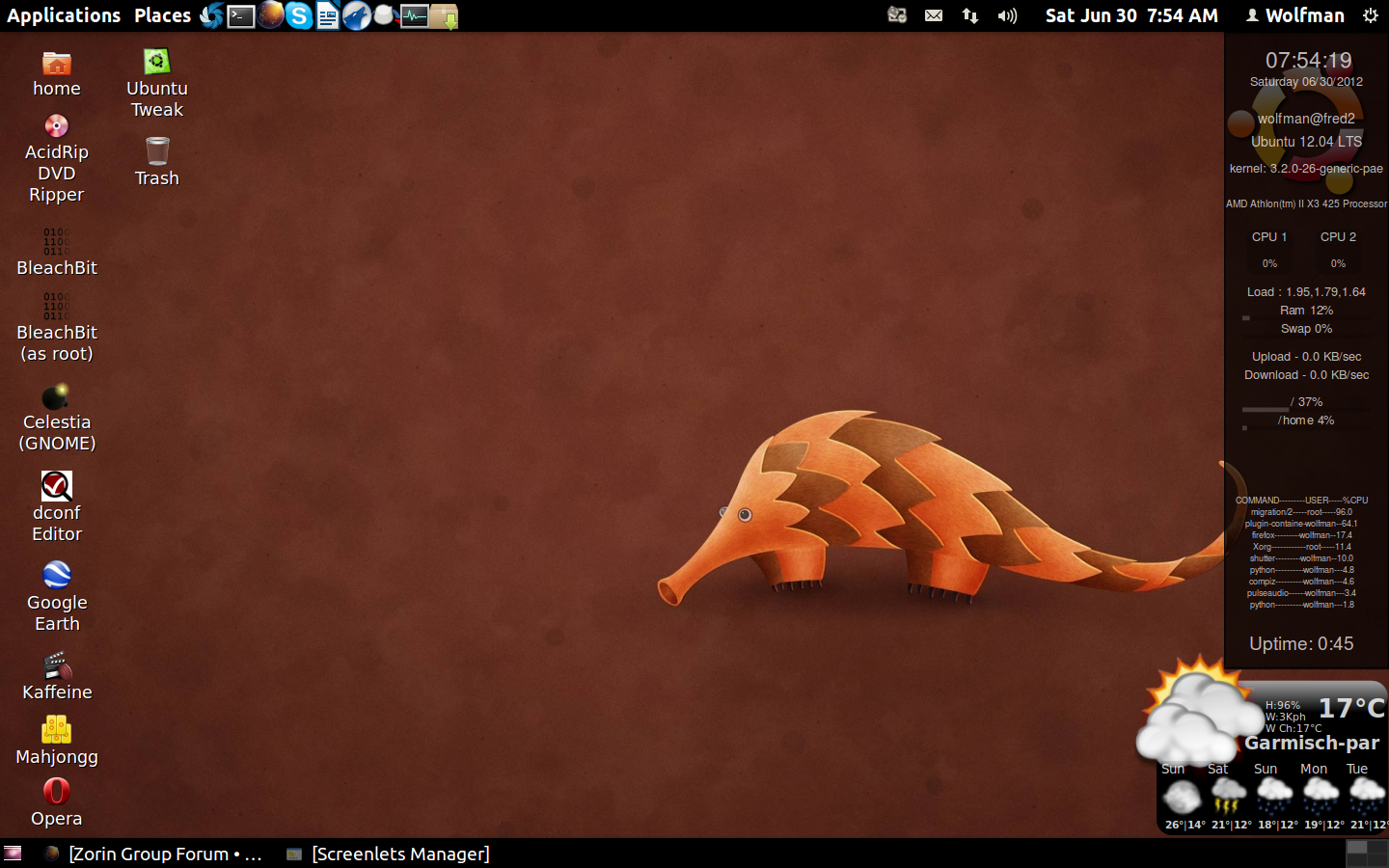Viewport: 1389px width, 868px height.
Task: Select the Google Earth desktop icon
Action: tap(57, 596)
